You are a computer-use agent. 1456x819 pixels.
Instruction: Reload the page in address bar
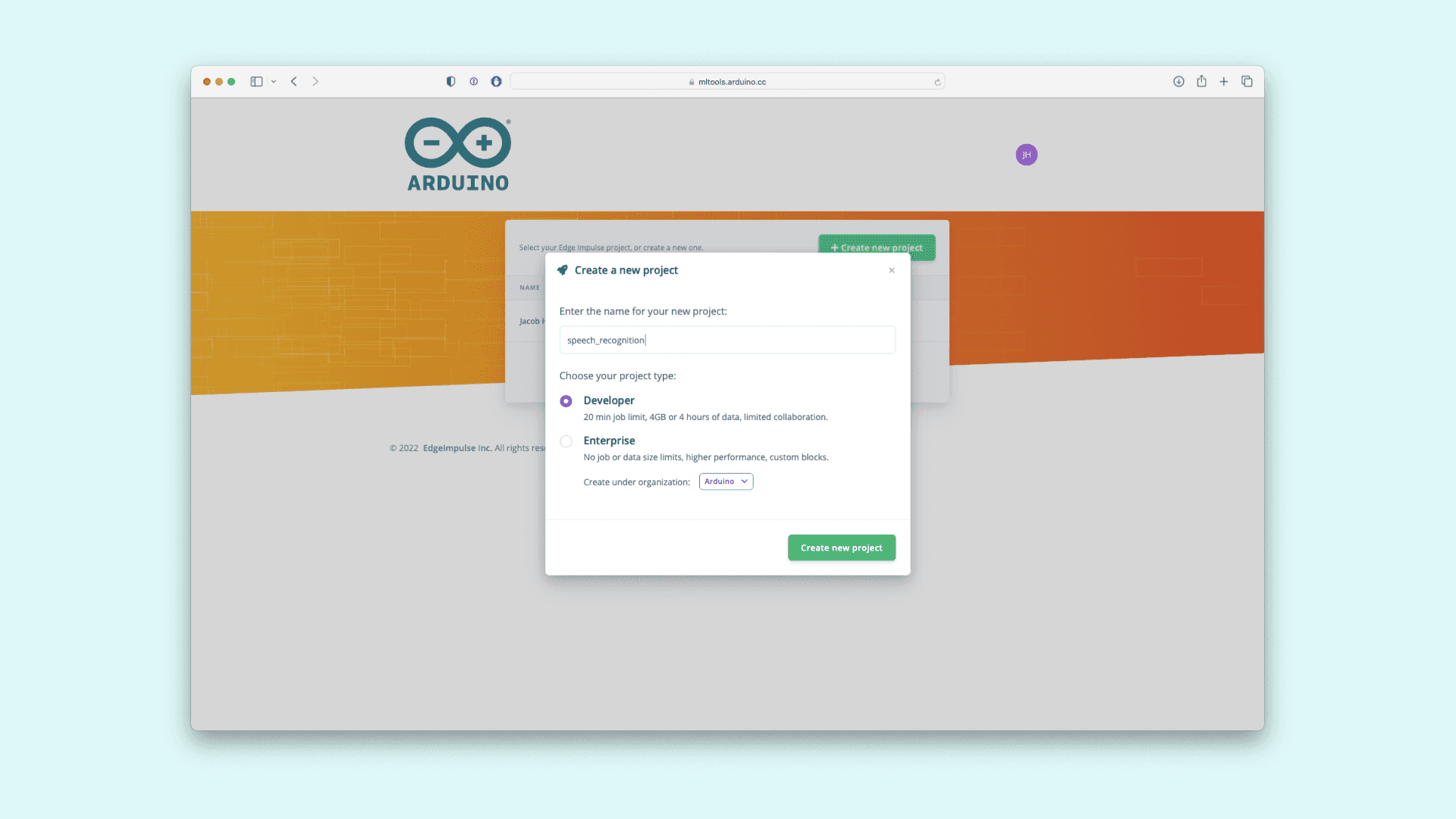pyautogui.click(x=937, y=82)
